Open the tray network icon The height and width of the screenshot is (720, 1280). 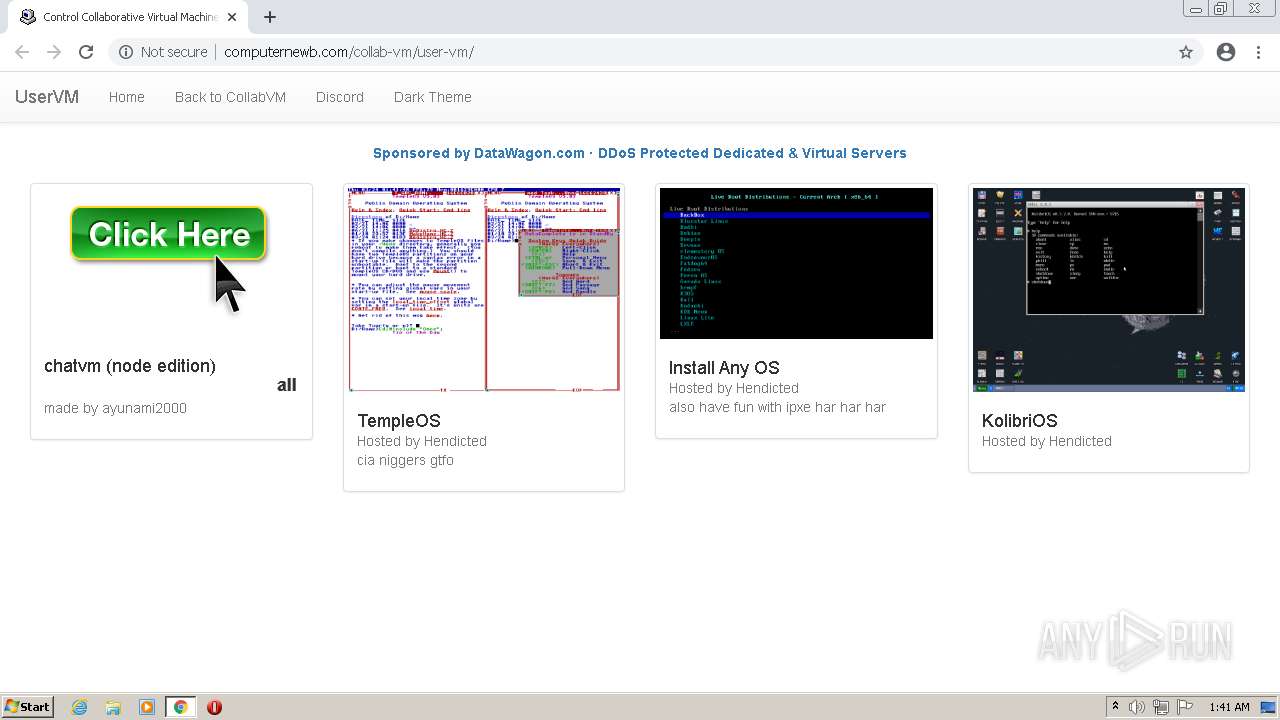point(1160,707)
